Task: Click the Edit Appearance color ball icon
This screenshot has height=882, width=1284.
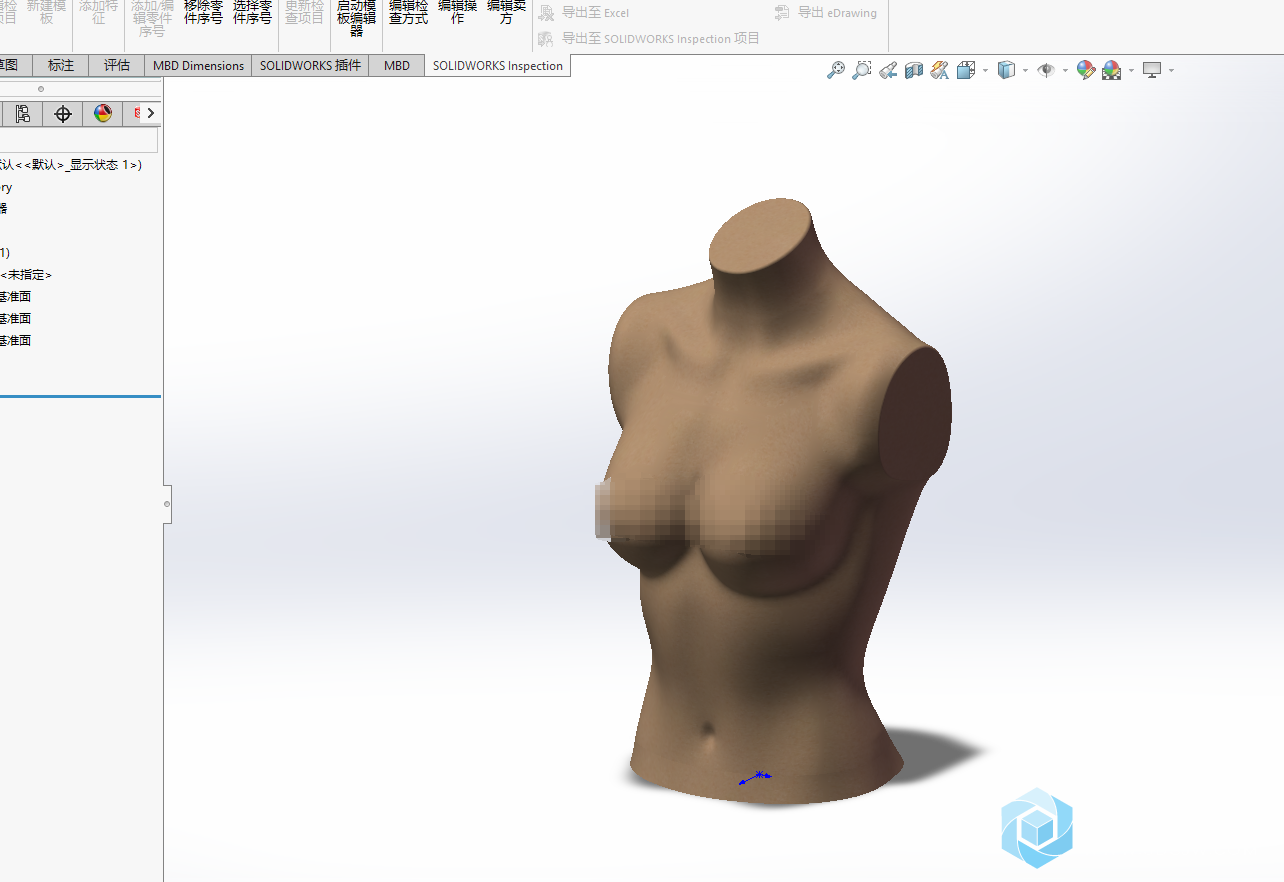Action: pyautogui.click(x=1086, y=70)
